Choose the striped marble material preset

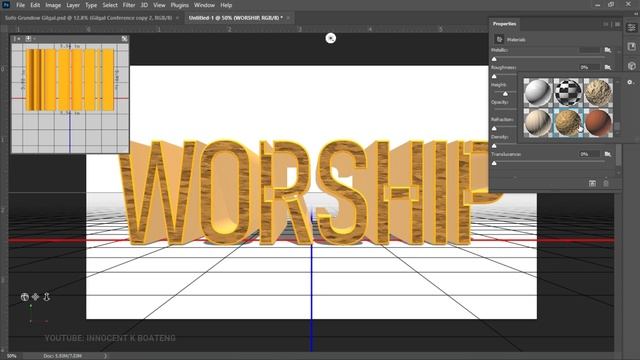[x=538, y=122]
